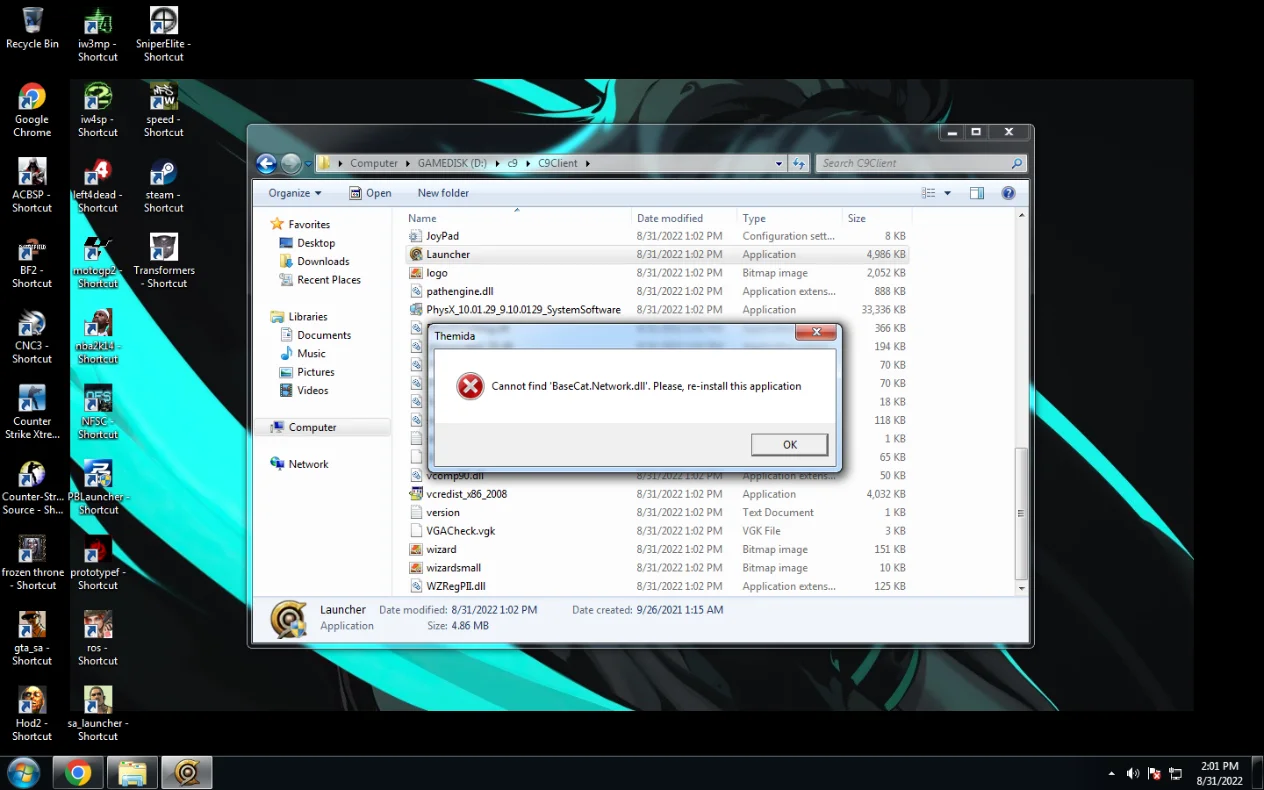This screenshot has height=790, width=1264.
Task: Sort files by the Type column header
Action: [790, 218]
